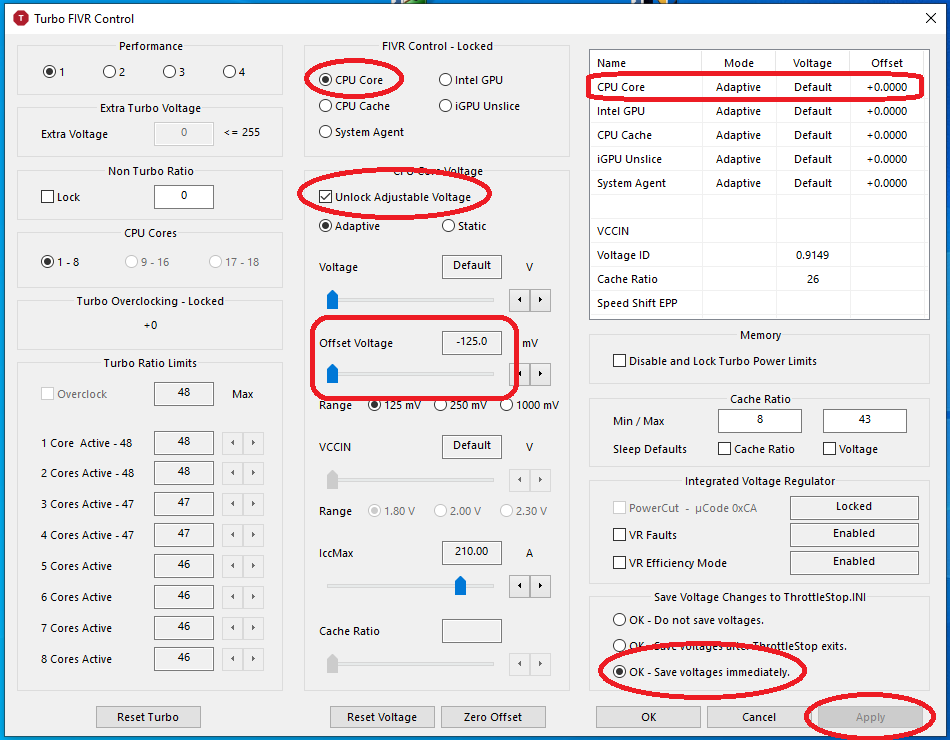Select the 1000 mV range option
Viewport: 950px width, 740px height.
point(507,405)
